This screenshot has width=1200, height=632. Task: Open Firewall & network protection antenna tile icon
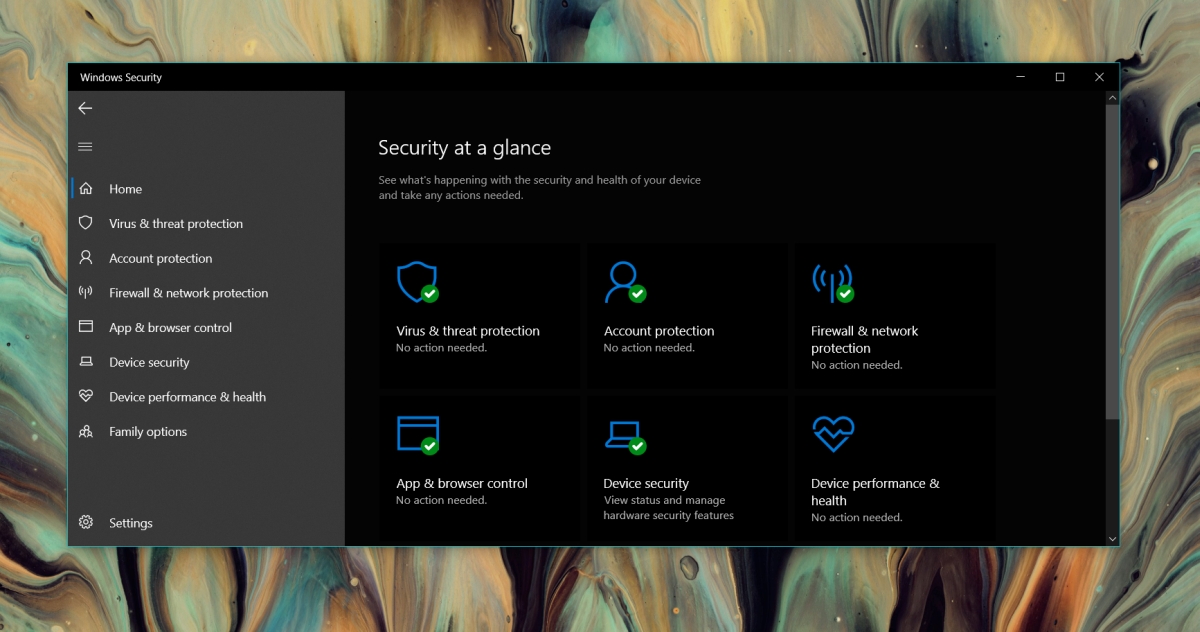point(833,283)
